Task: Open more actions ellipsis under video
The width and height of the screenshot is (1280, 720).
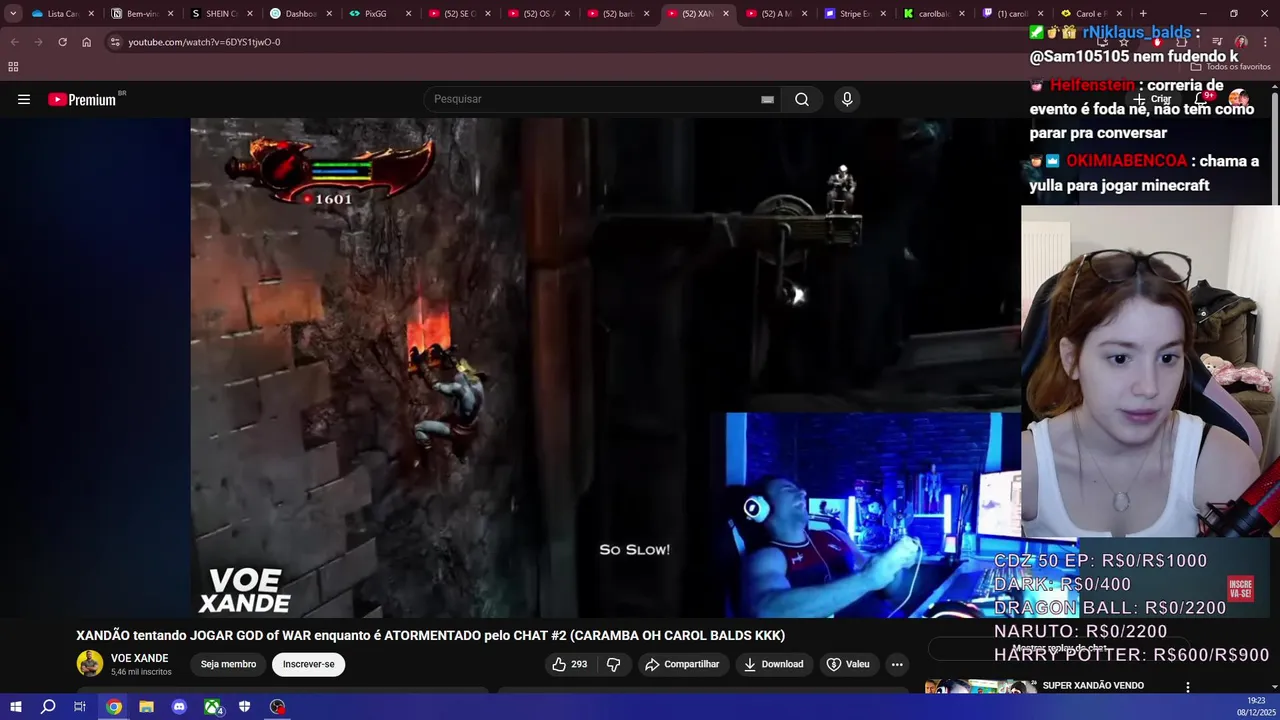Action: coord(897,664)
